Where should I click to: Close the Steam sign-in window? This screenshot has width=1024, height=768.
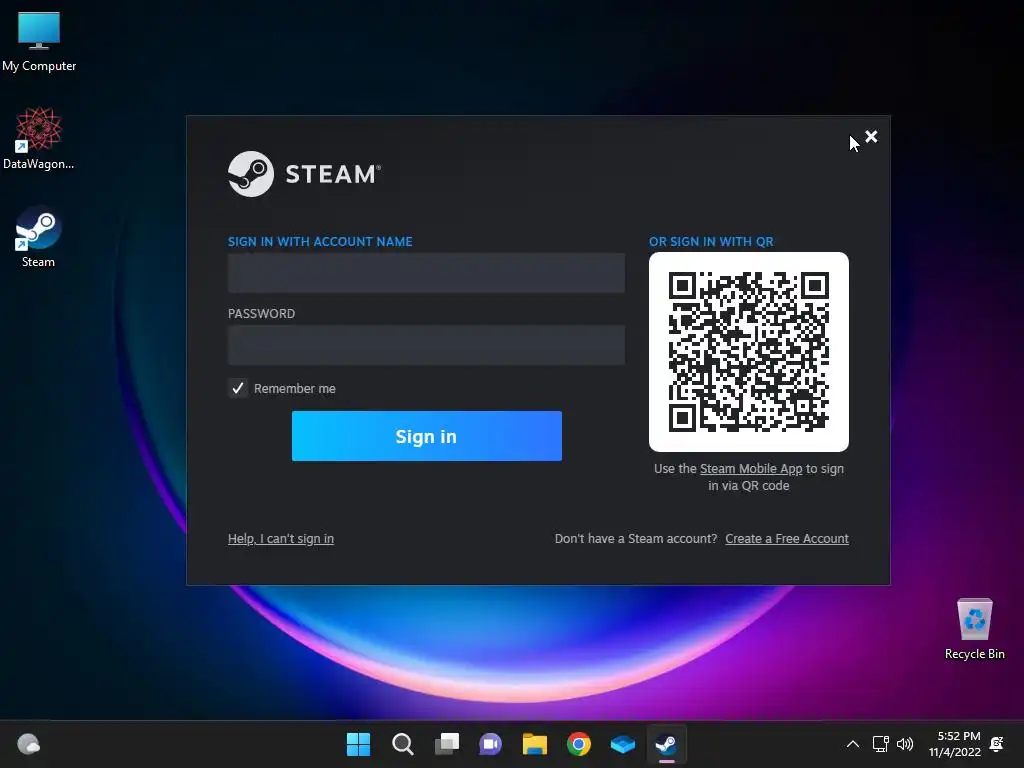(871, 136)
